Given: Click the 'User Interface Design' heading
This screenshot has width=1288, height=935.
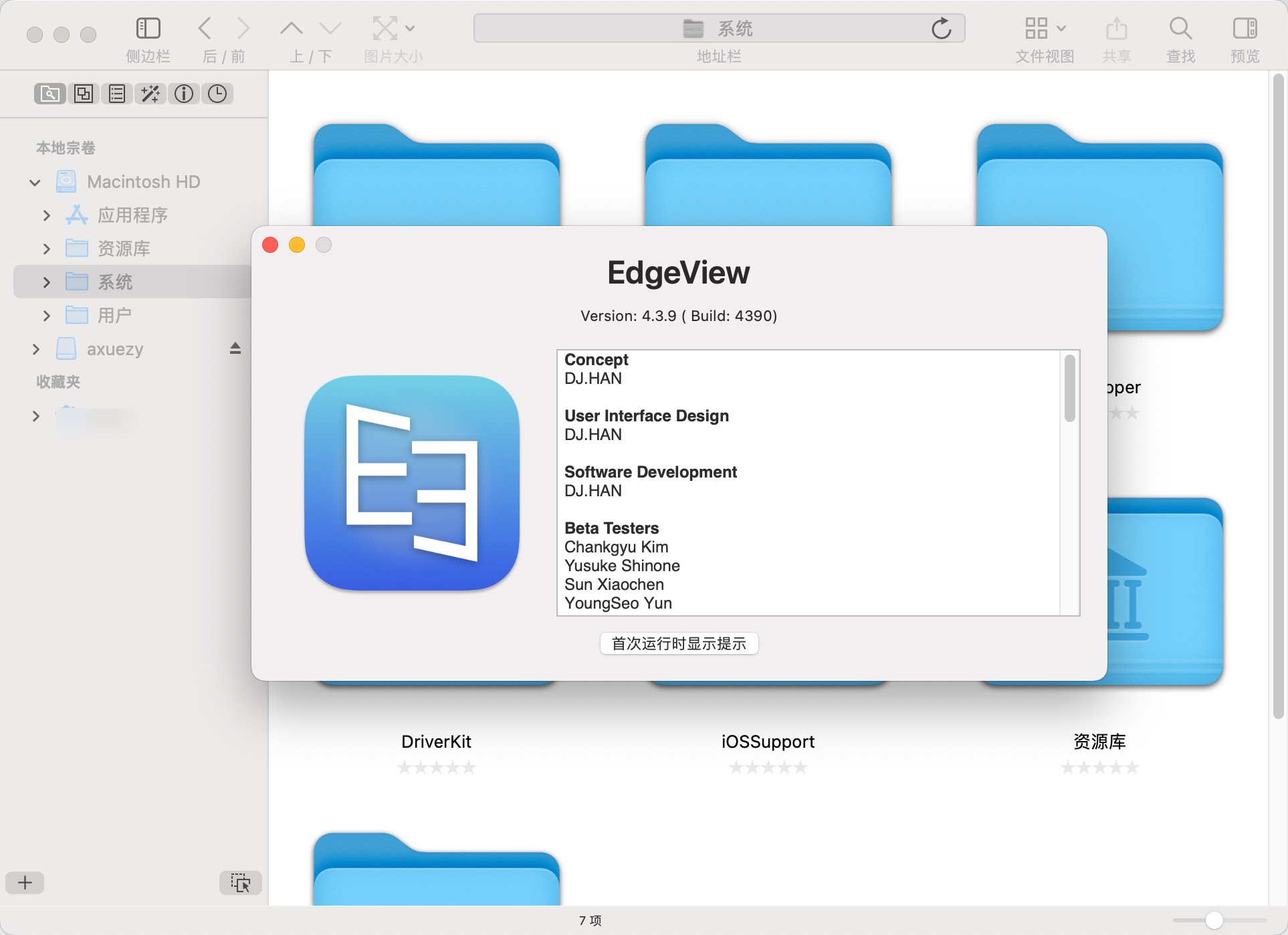Looking at the screenshot, I should point(647,416).
